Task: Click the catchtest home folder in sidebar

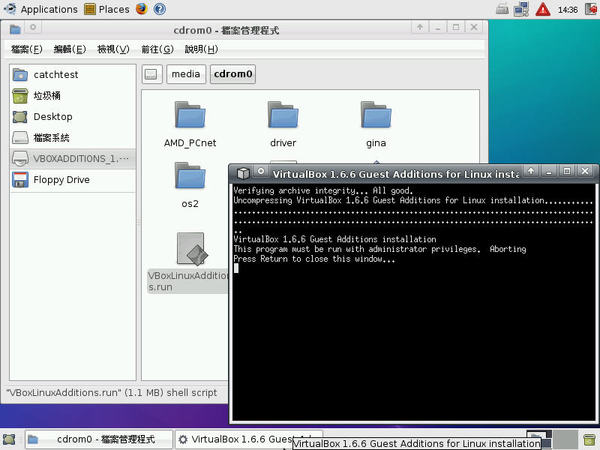Action: 73,75
